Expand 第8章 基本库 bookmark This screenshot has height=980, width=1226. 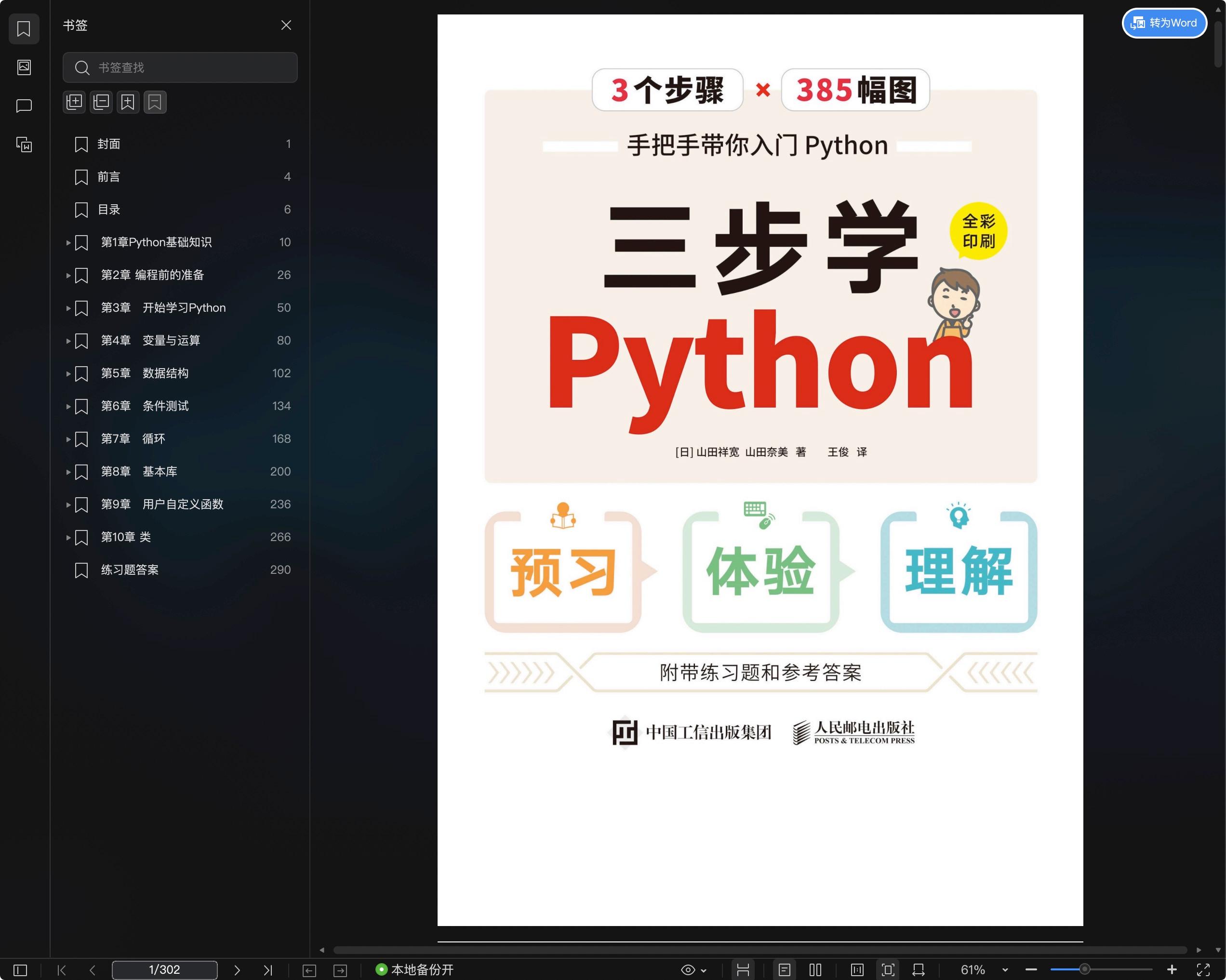pyautogui.click(x=68, y=472)
